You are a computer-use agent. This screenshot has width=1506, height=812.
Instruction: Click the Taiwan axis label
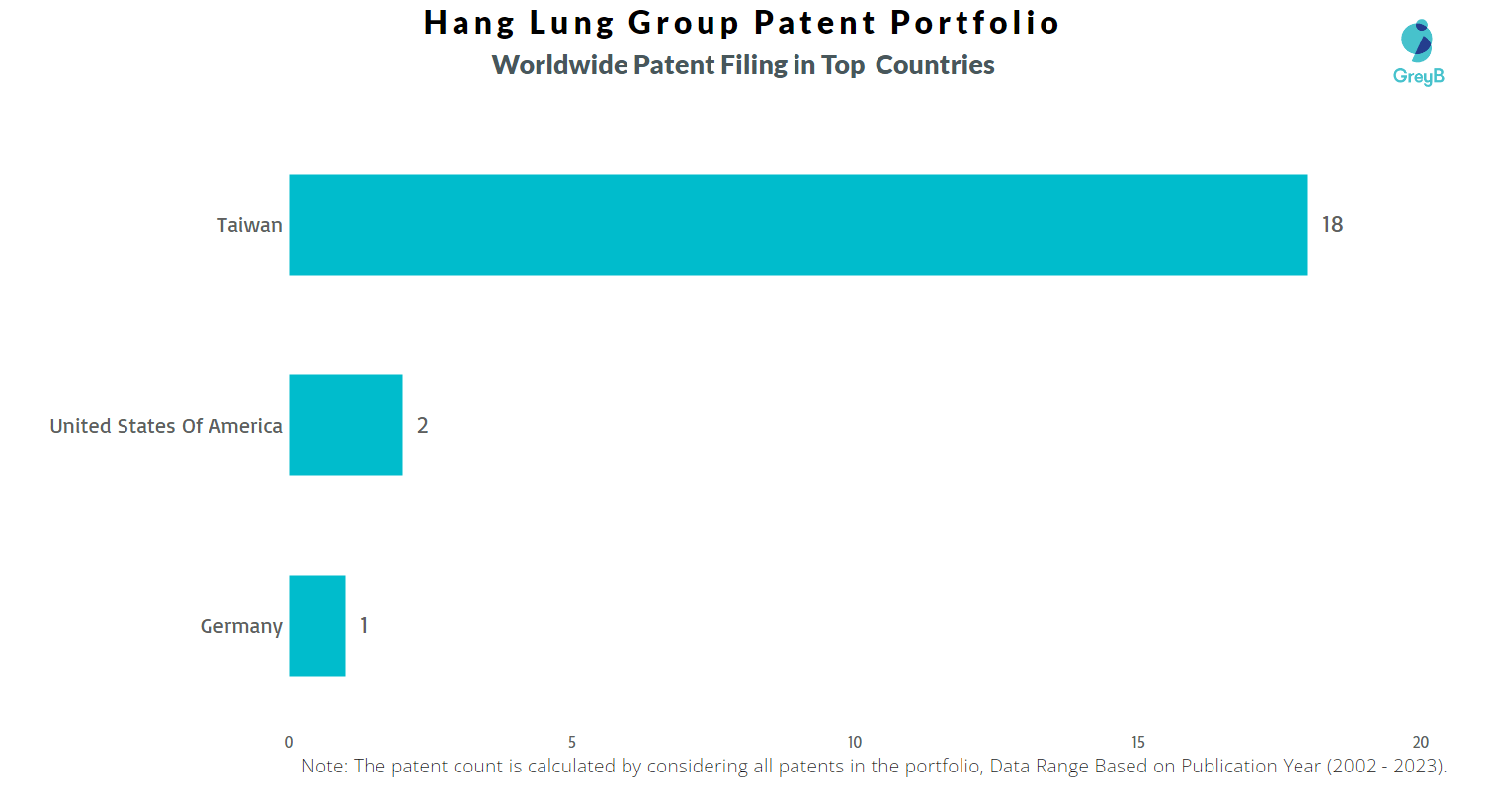(250, 225)
